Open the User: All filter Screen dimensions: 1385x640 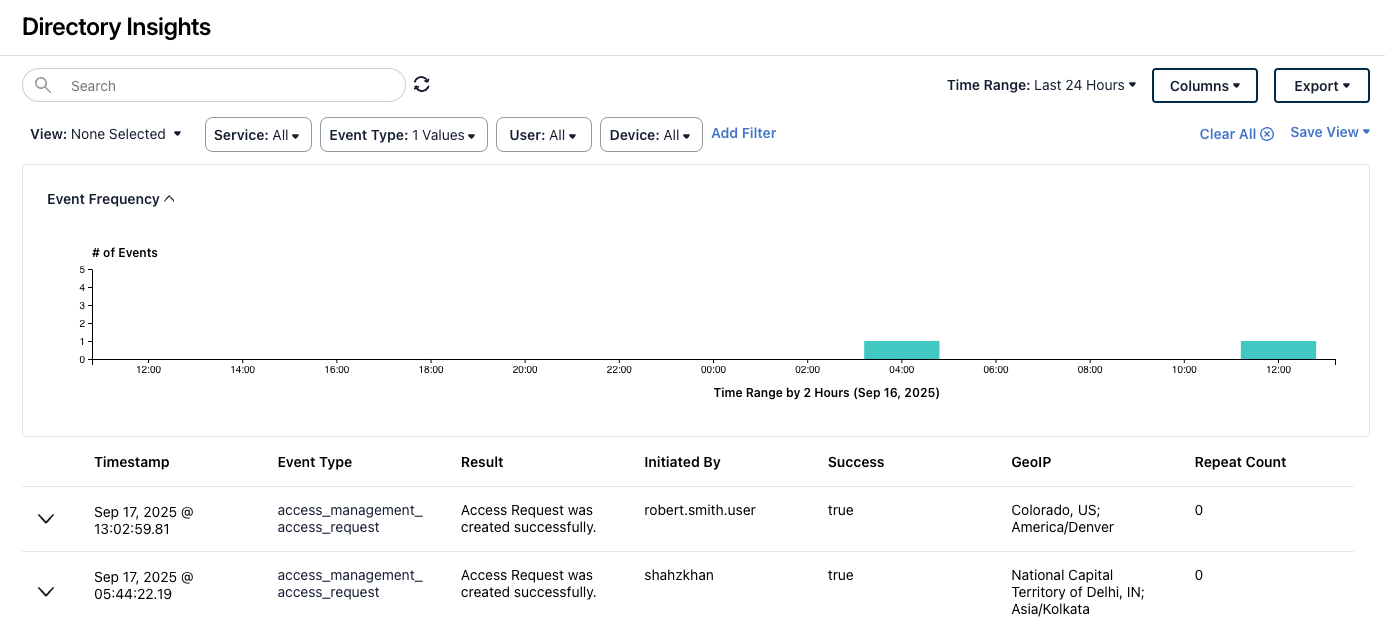[x=543, y=134]
